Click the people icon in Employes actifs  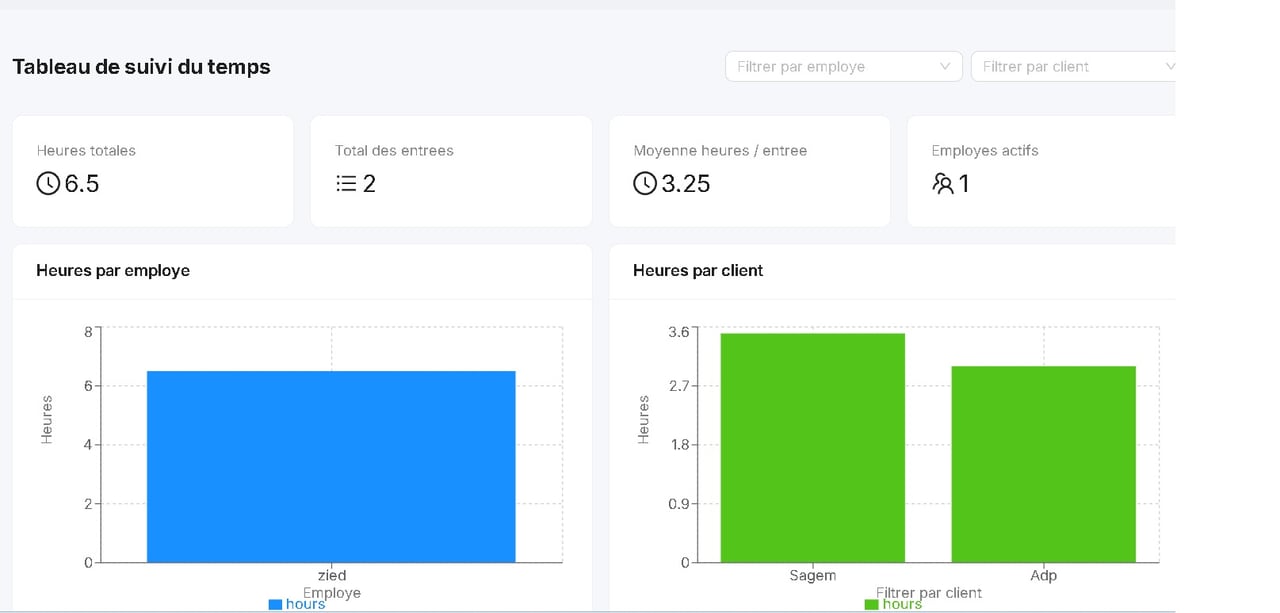943,183
